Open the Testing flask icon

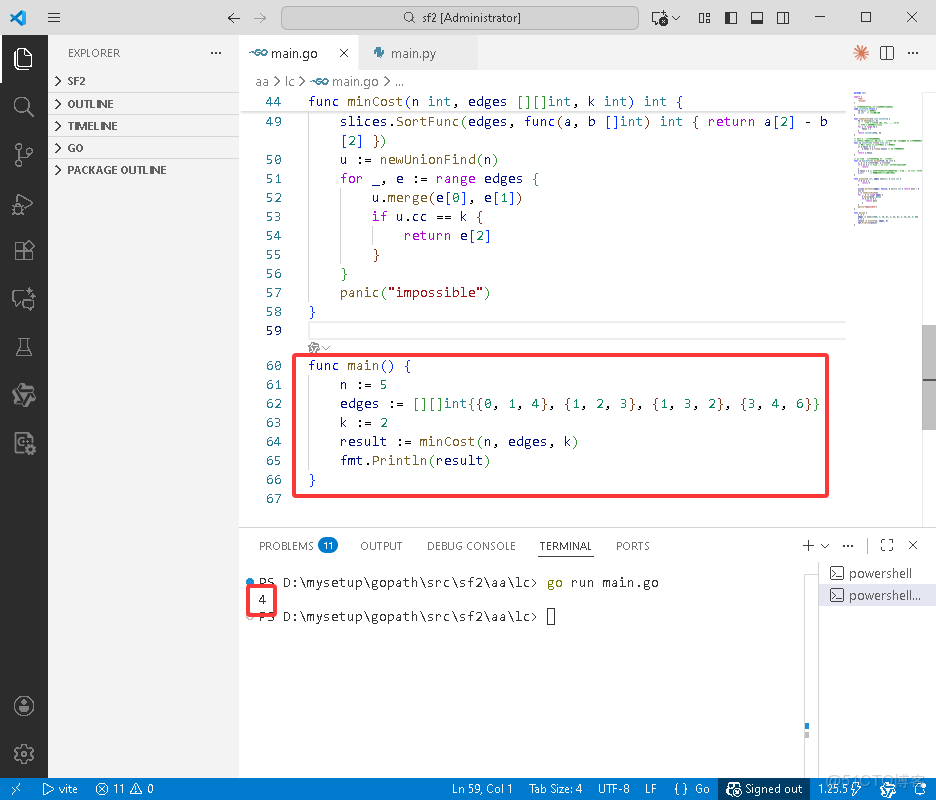click(x=23, y=347)
